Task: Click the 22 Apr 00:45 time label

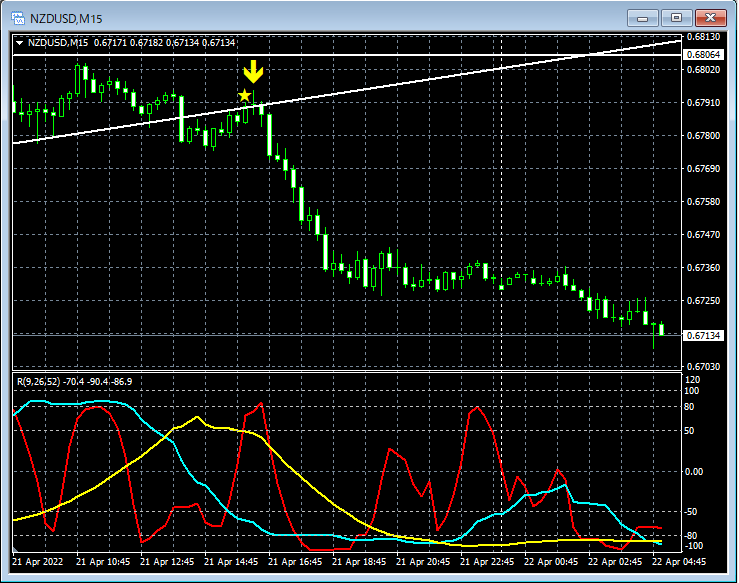Action: (x=551, y=562)
